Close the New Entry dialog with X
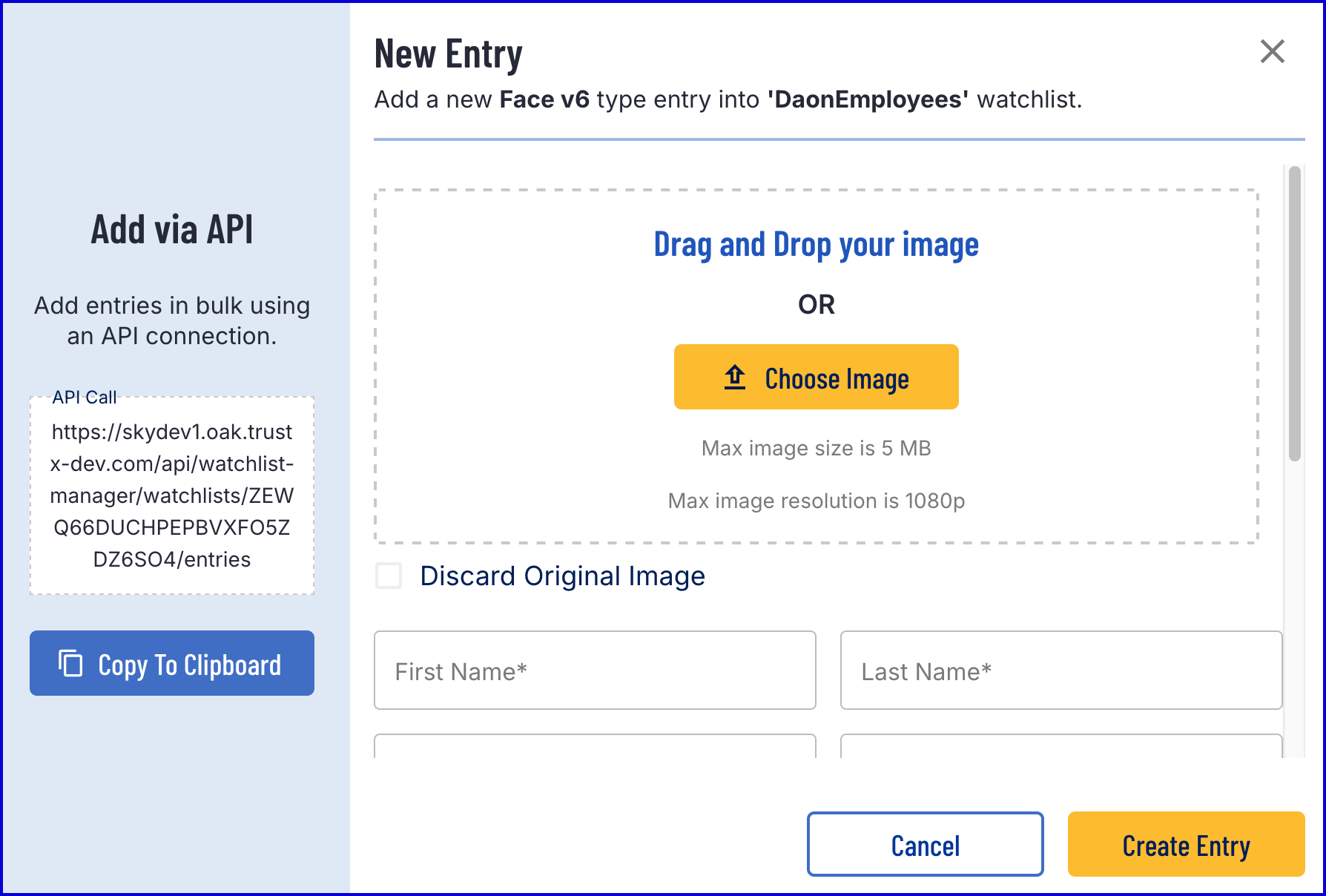The width and height of the screenshot is (1326, 896). pos(1272,52)
